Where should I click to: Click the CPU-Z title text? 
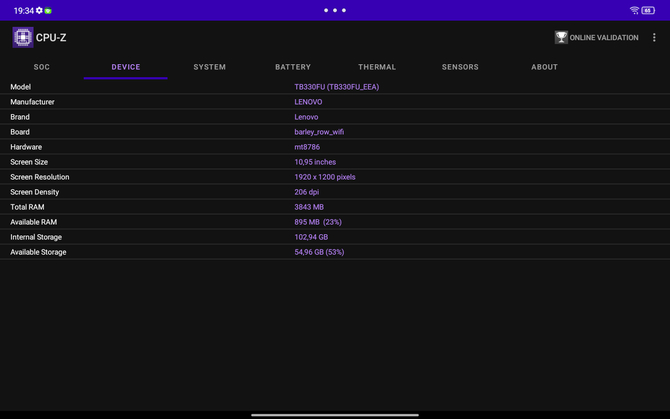click(51, 38)
